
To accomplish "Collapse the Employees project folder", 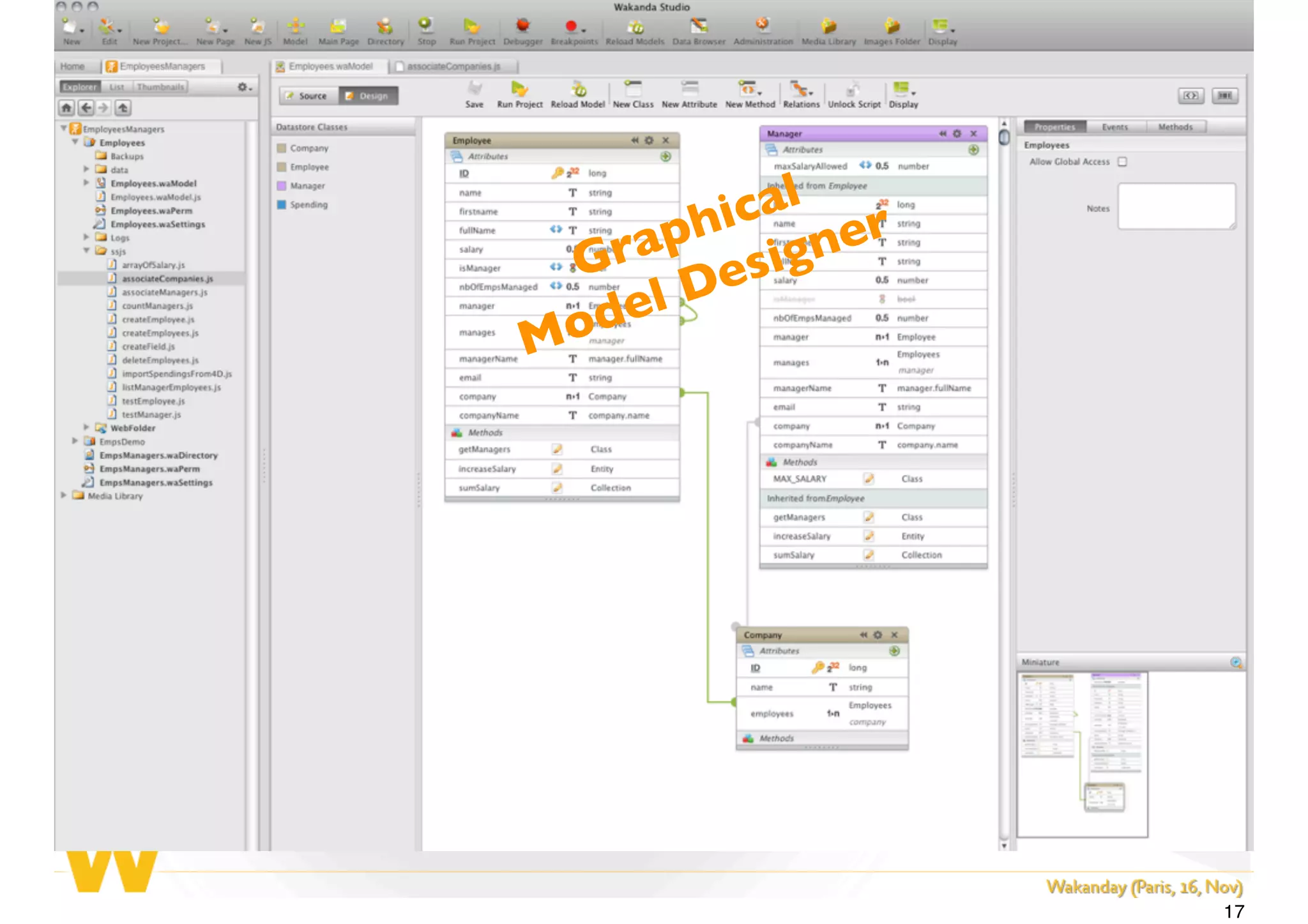I will [x=75, y=142].
